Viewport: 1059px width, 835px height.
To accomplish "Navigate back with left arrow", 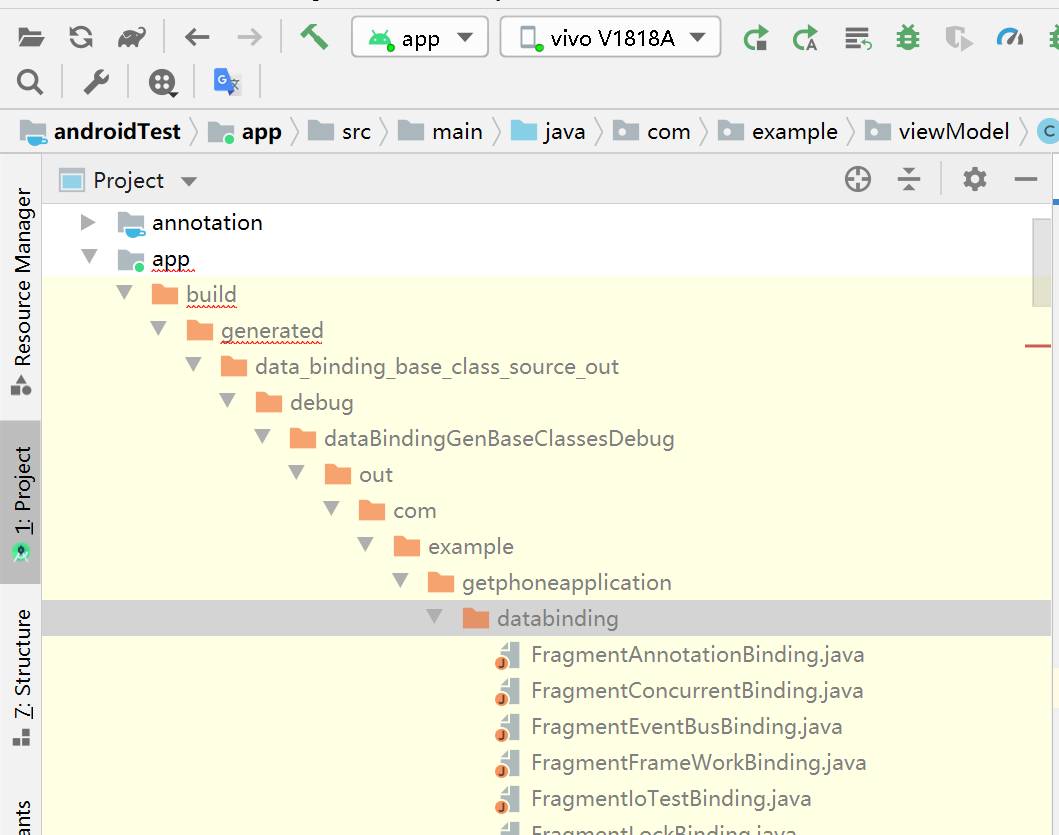I will point(197,37).
